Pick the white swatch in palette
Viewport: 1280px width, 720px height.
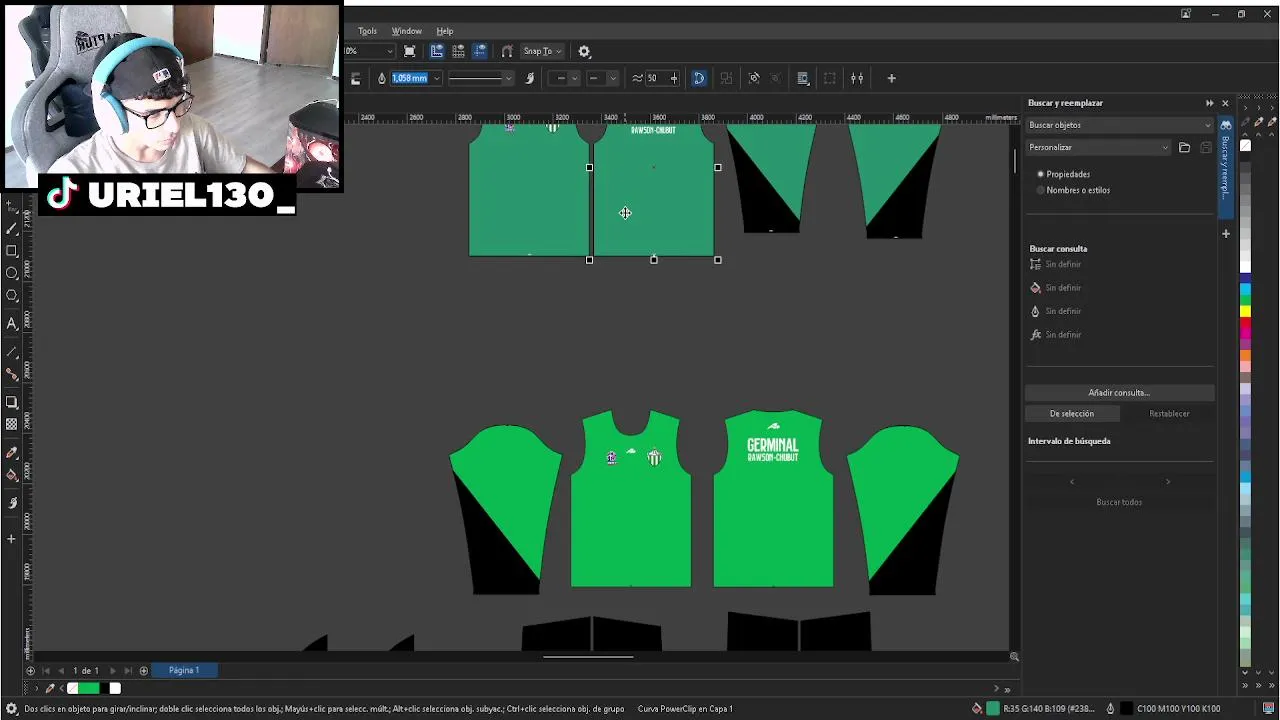point(1245,268)
